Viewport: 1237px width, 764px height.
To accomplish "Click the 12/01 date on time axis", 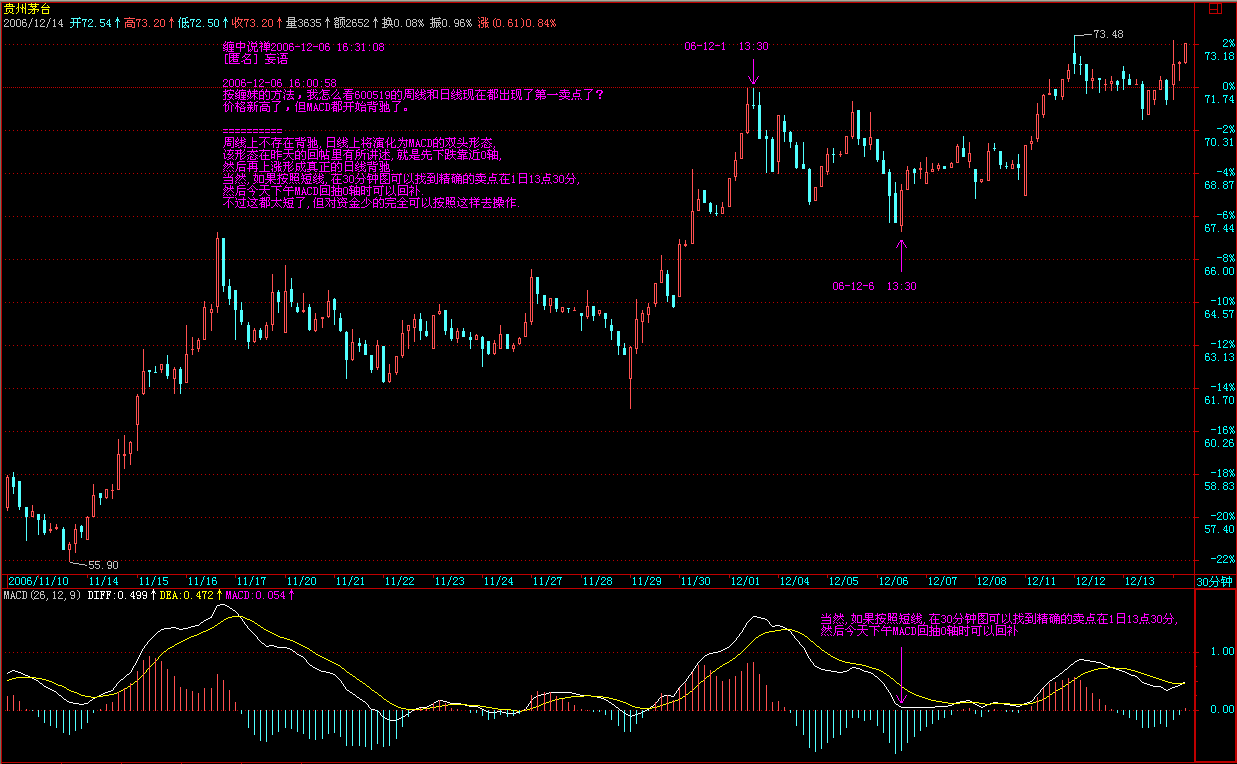I will point(745,581).
